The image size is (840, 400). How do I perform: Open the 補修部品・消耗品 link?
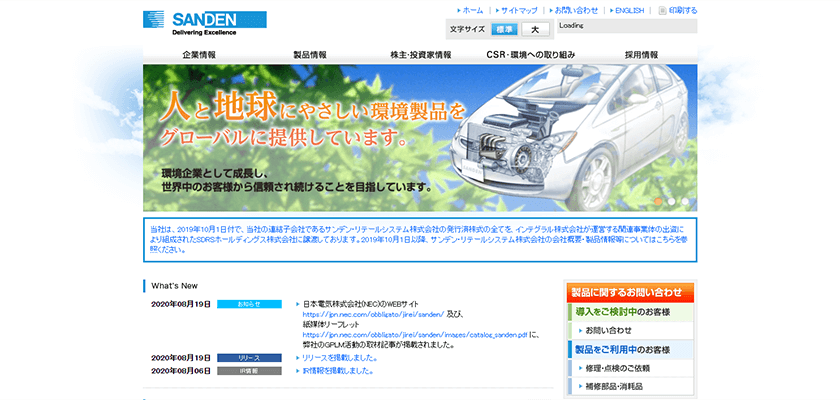click(x=614, y=386)
